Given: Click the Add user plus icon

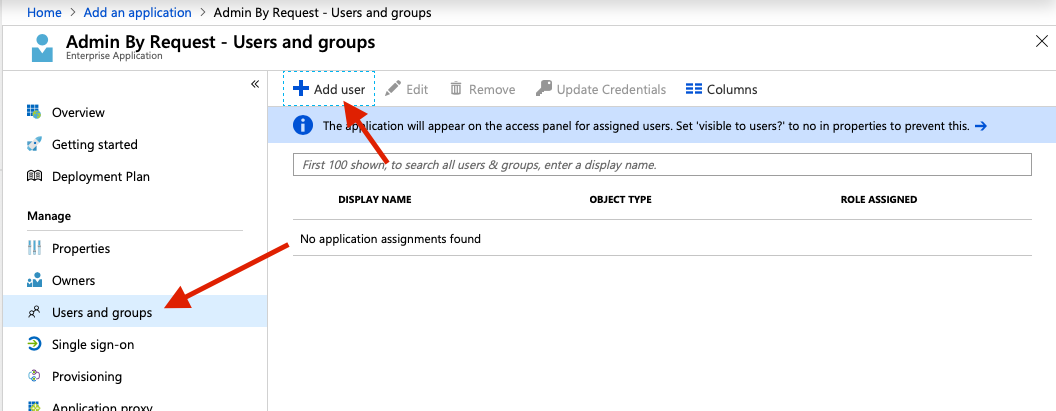Looking at the screenshot, I should 301,89.
